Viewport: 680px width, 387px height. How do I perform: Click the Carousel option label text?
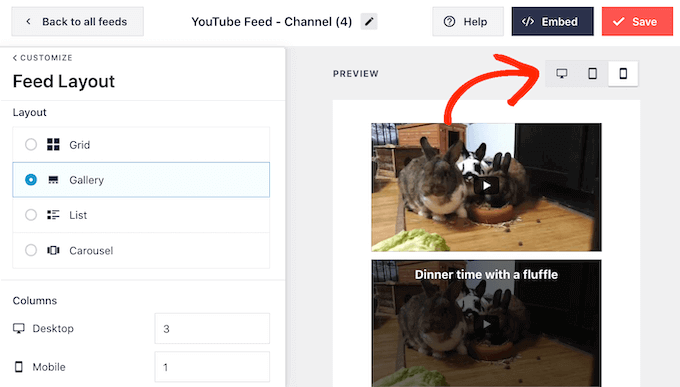tap(91, 251)
